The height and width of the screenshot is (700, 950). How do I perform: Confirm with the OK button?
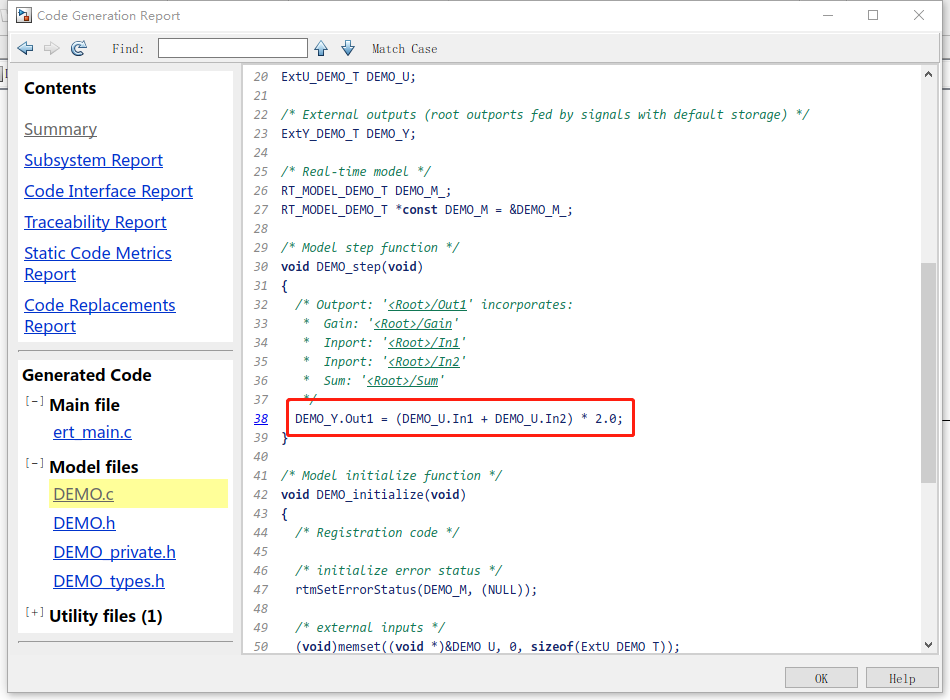pyautogui.click(x=821, y=677)
